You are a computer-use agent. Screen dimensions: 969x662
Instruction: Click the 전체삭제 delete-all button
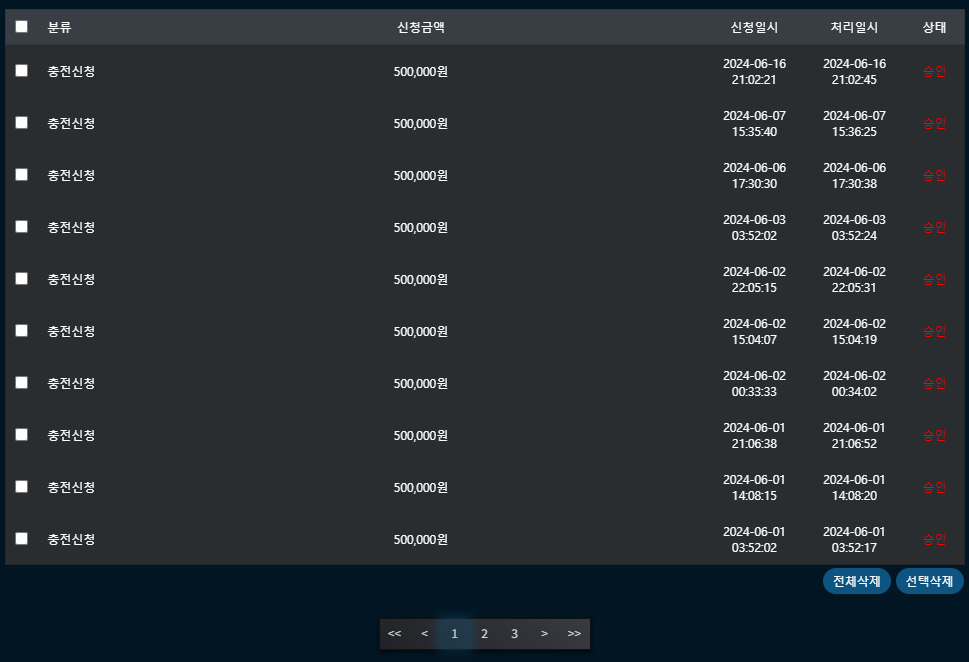click(x=856, y=581)
